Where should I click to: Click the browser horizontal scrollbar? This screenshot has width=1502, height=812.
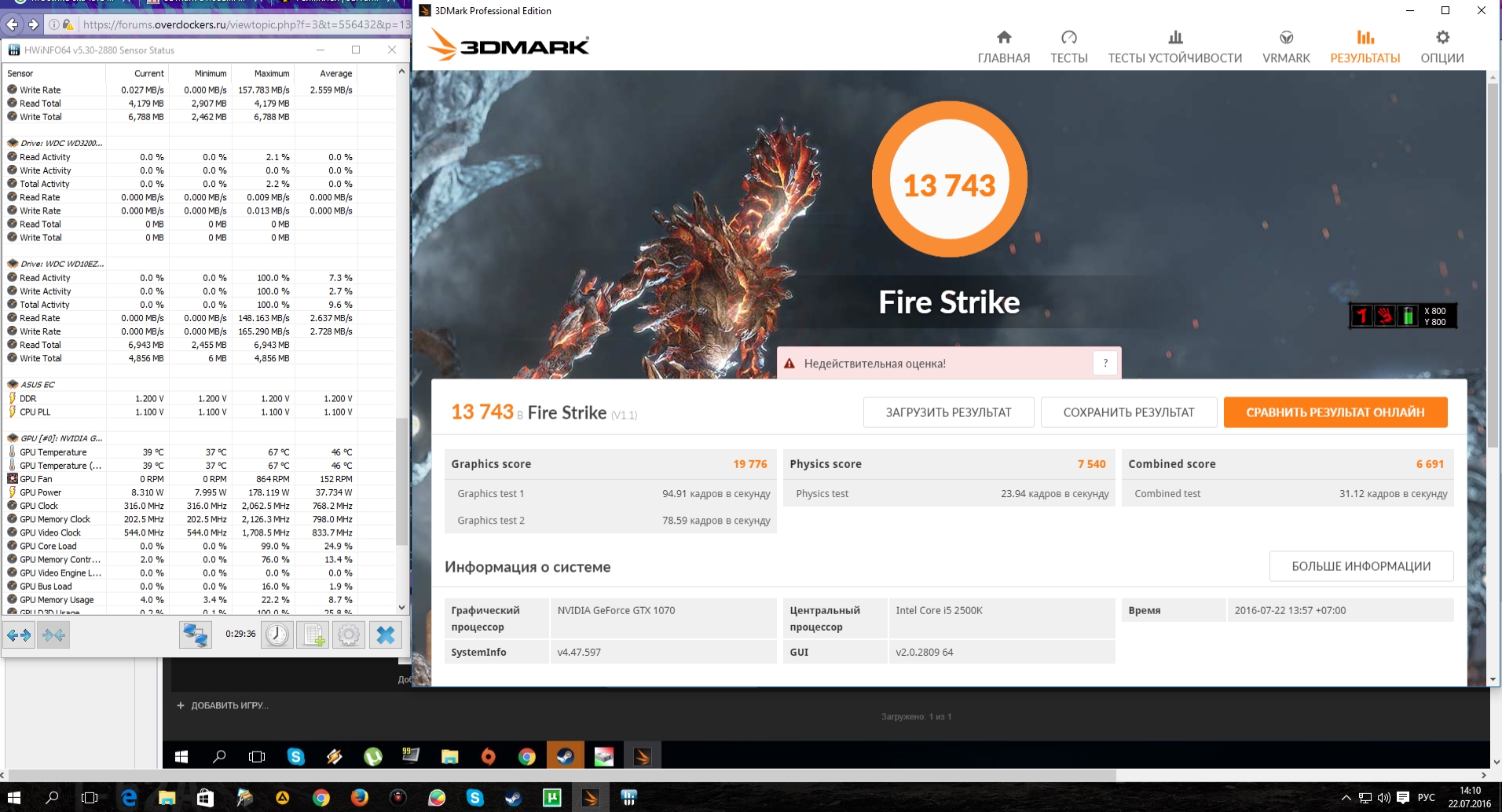point(562,775)
